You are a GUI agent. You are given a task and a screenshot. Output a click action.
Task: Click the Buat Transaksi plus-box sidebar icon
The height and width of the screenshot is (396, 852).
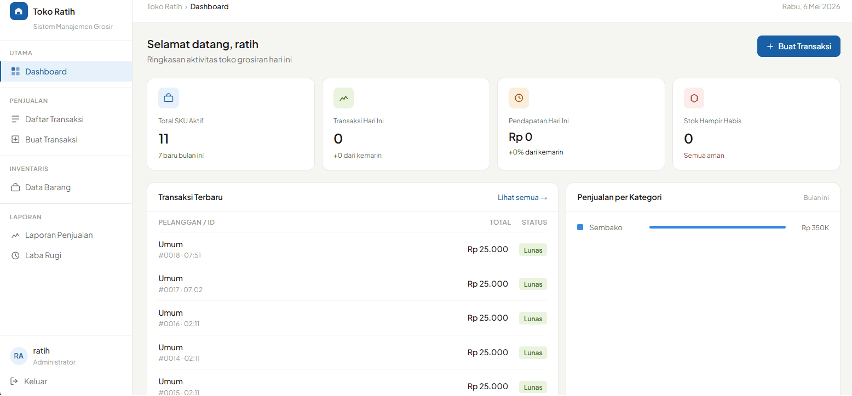(x=15, y=140)
